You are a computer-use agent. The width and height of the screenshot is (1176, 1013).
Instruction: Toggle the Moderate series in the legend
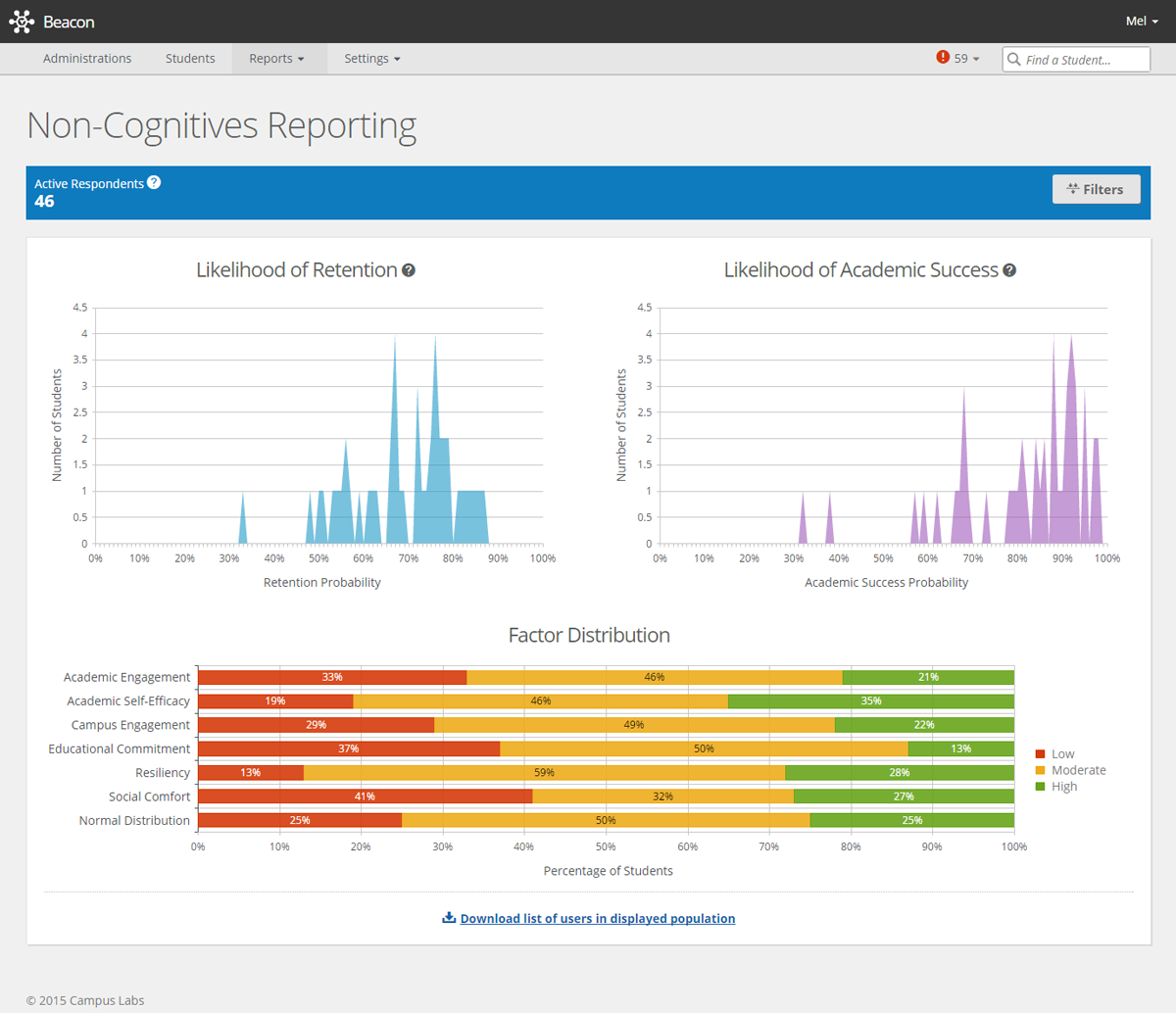click(x=1074, y=770)
